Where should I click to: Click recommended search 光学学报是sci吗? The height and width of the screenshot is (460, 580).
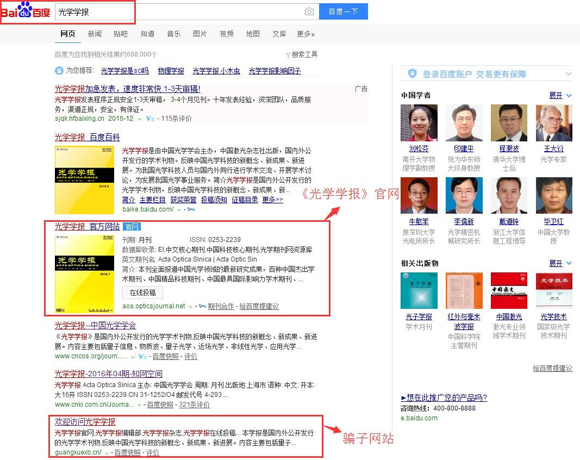pos(125,71)
